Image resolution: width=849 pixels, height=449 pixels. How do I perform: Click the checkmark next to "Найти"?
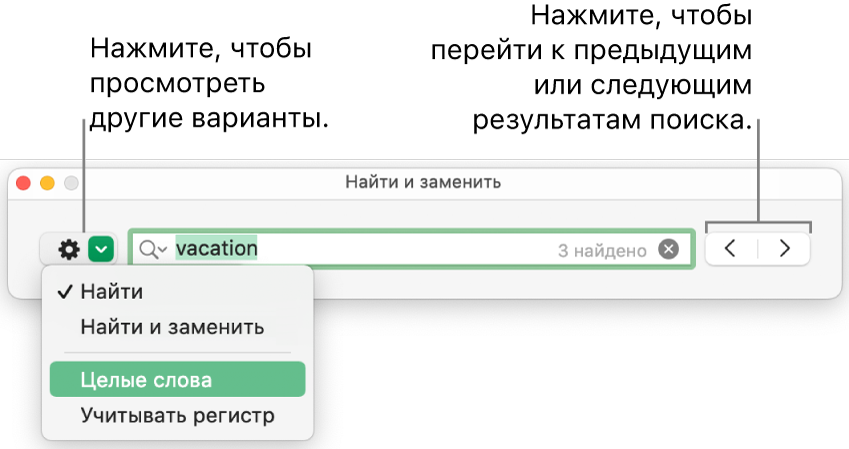click(64, 292)
